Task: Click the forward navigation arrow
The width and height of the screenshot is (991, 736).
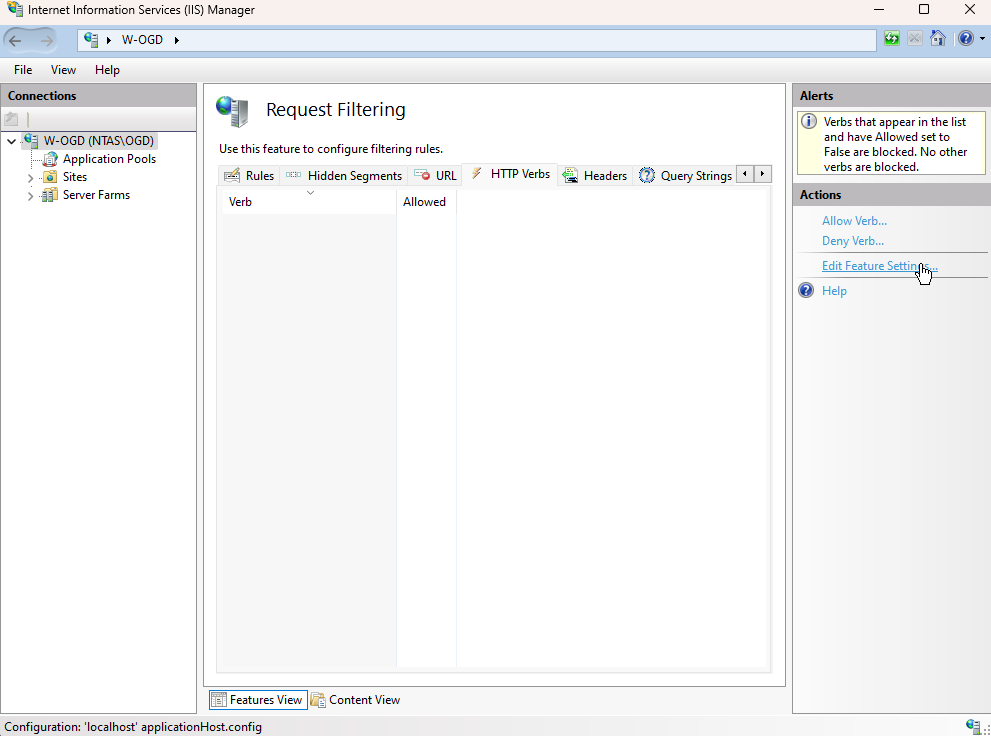Action: (x=45, y=39)
